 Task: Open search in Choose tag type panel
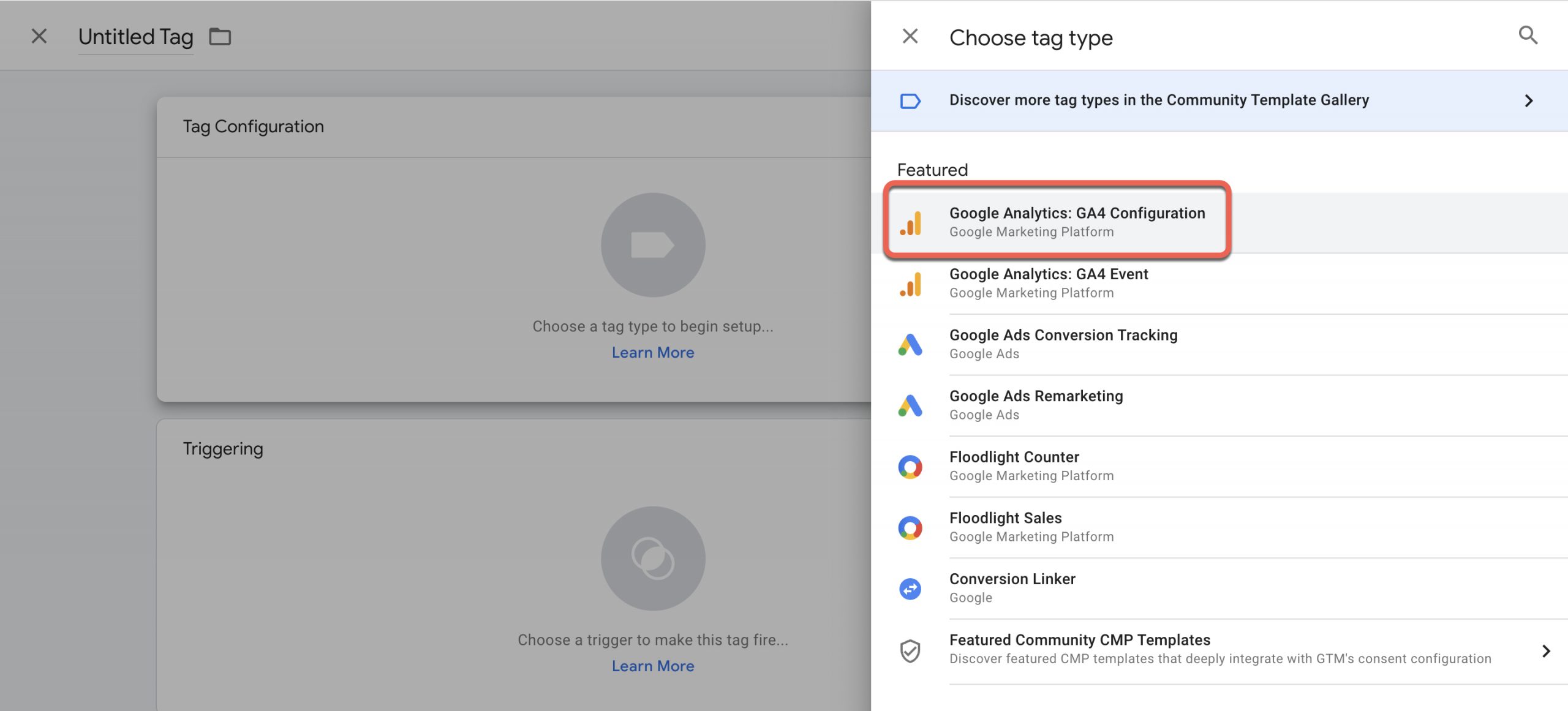coord(1528,36)
